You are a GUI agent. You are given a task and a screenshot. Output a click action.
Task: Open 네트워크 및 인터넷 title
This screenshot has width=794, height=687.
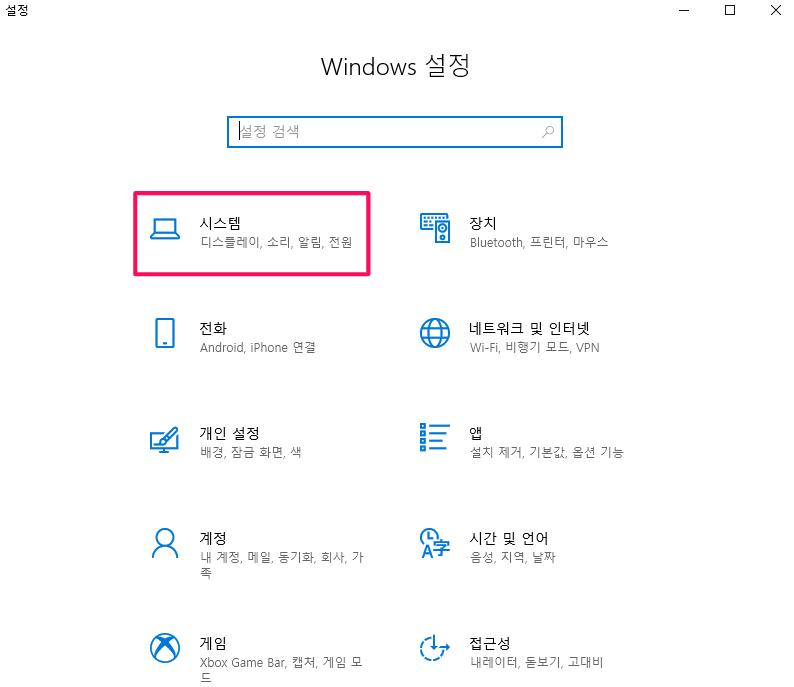(x=530, y=329)
